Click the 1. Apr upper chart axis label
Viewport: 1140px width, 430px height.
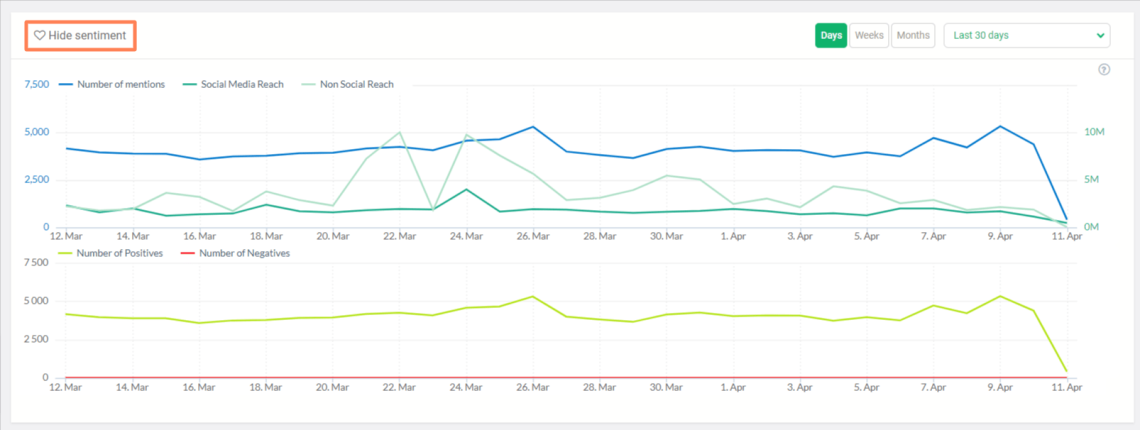[x=734, y=236]
